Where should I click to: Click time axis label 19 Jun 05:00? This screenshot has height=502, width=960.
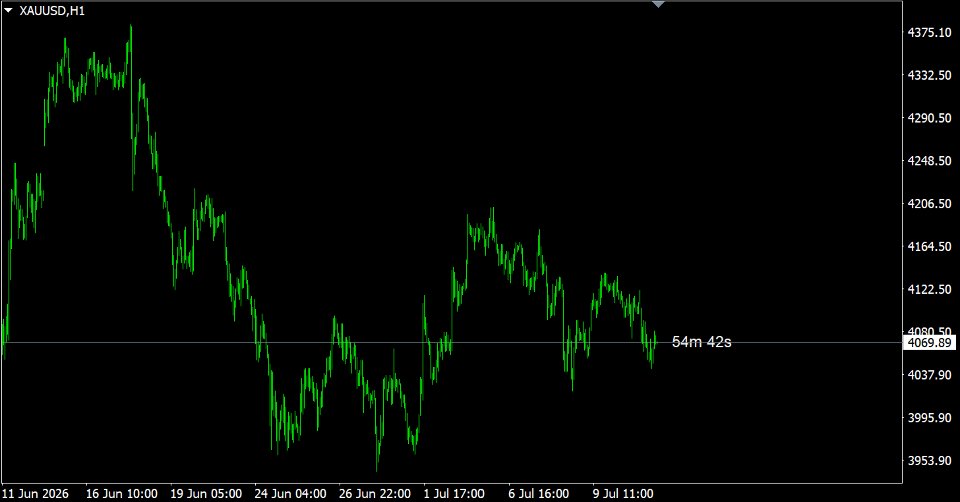click(x=206, y=493)
